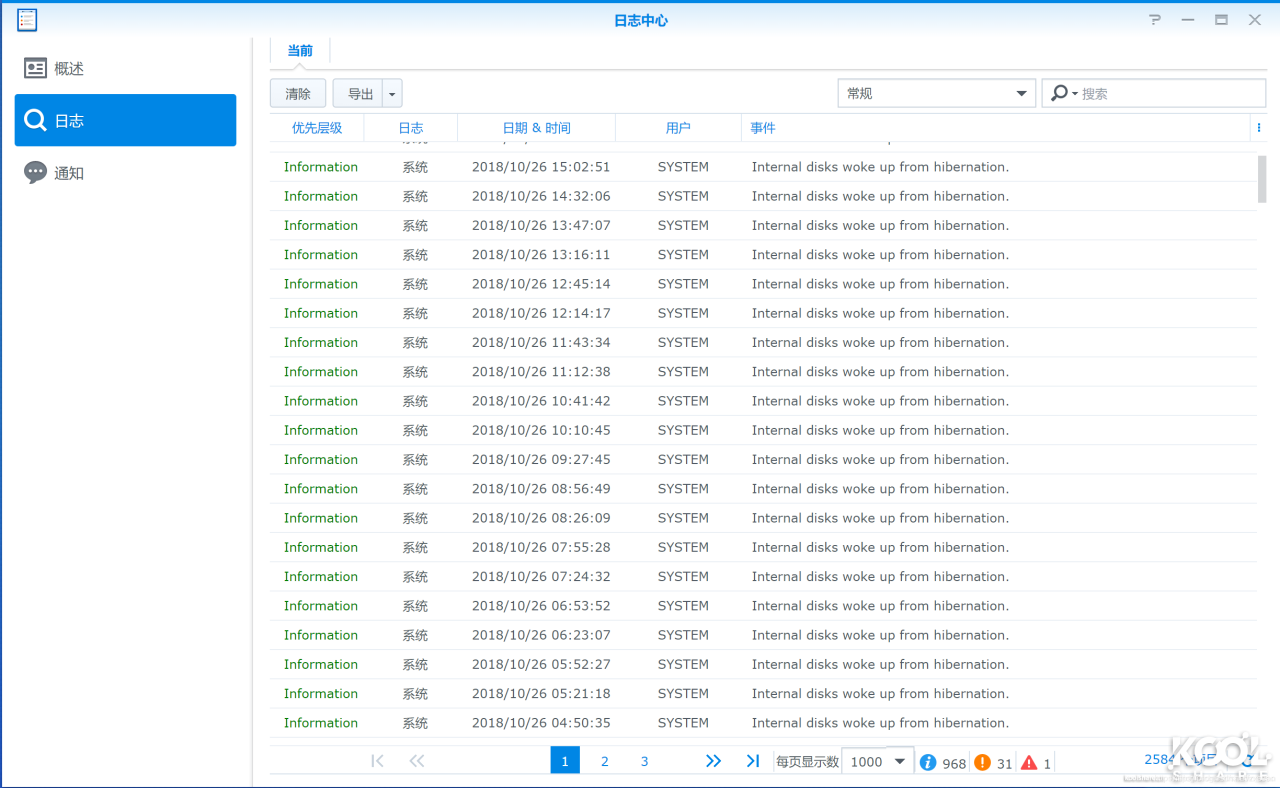Click the red error triangle icon
Screen dimensions: 1280x788
coord(1029,762)
